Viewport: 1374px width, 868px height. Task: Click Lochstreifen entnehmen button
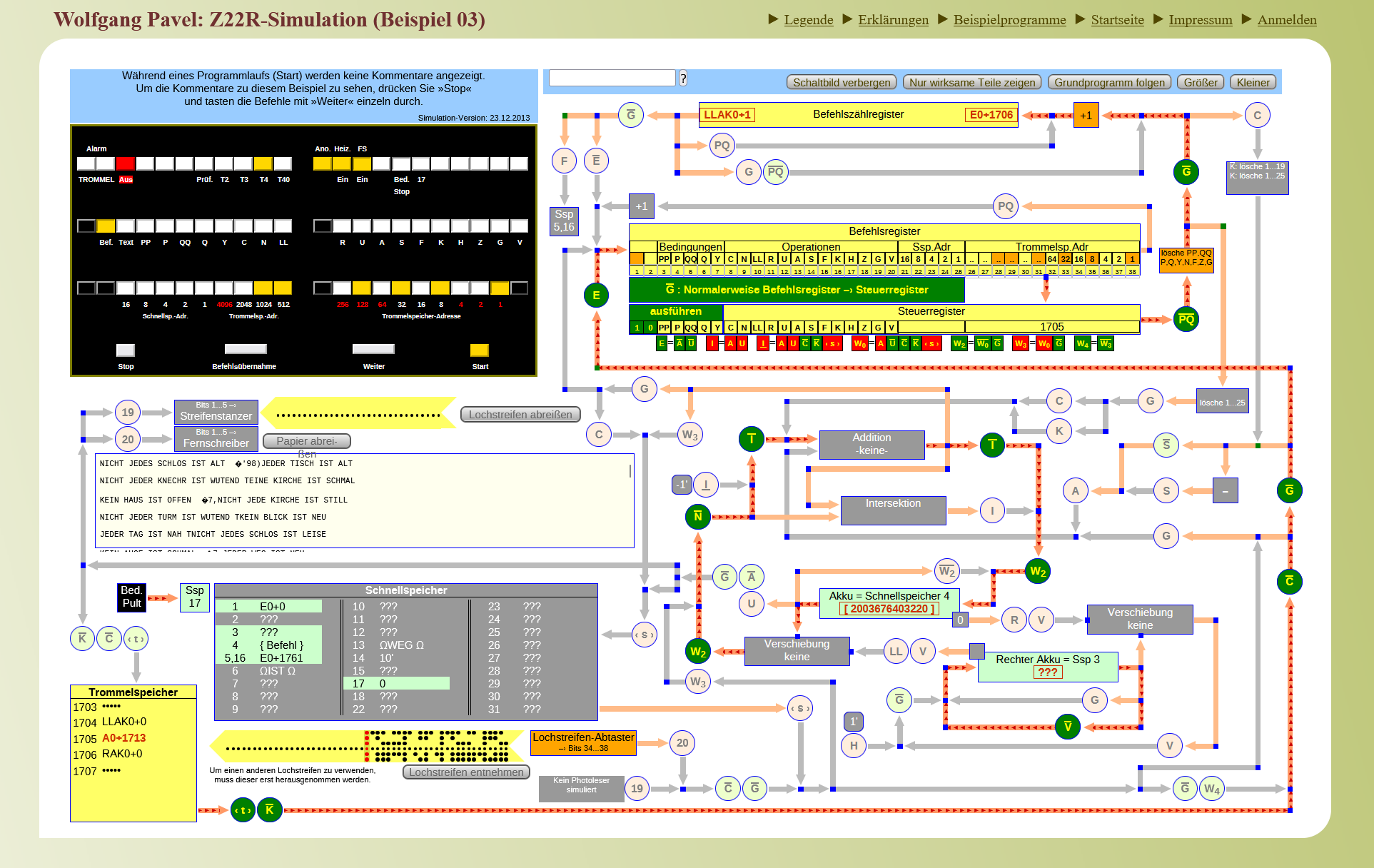point(467,772)
